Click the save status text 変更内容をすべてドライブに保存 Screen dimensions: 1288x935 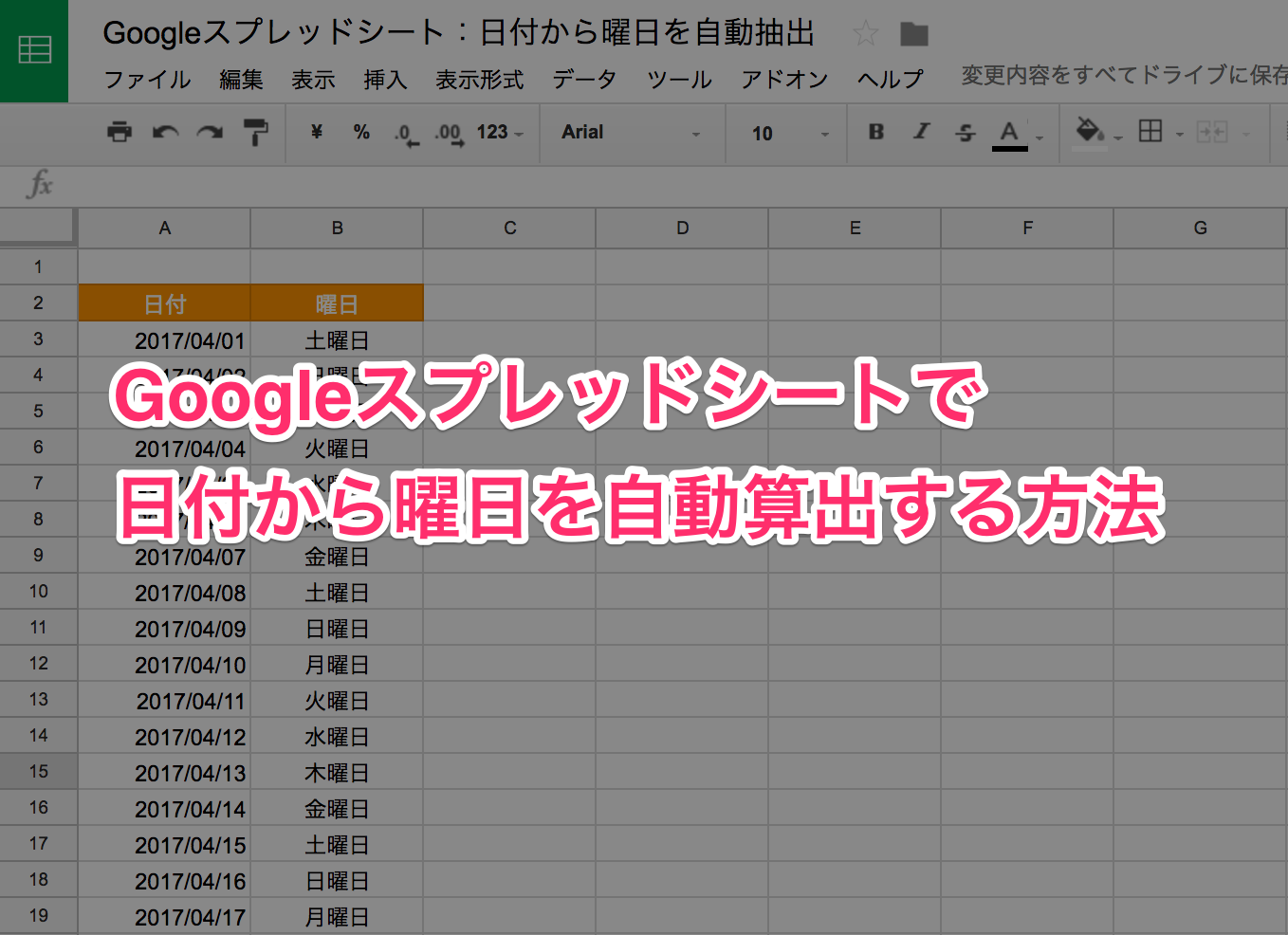click(1124, 76)
